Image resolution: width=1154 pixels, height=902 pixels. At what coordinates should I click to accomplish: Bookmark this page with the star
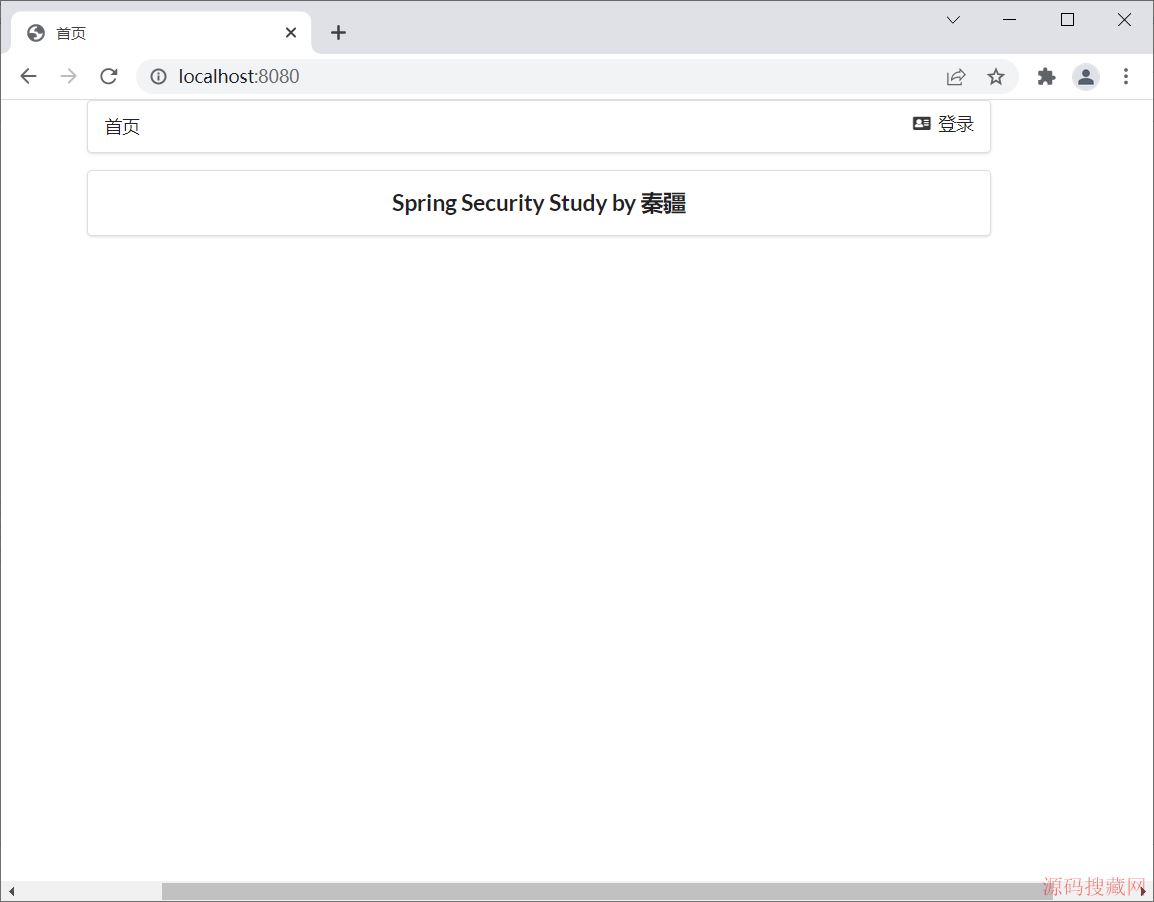[x=996, y=77]
